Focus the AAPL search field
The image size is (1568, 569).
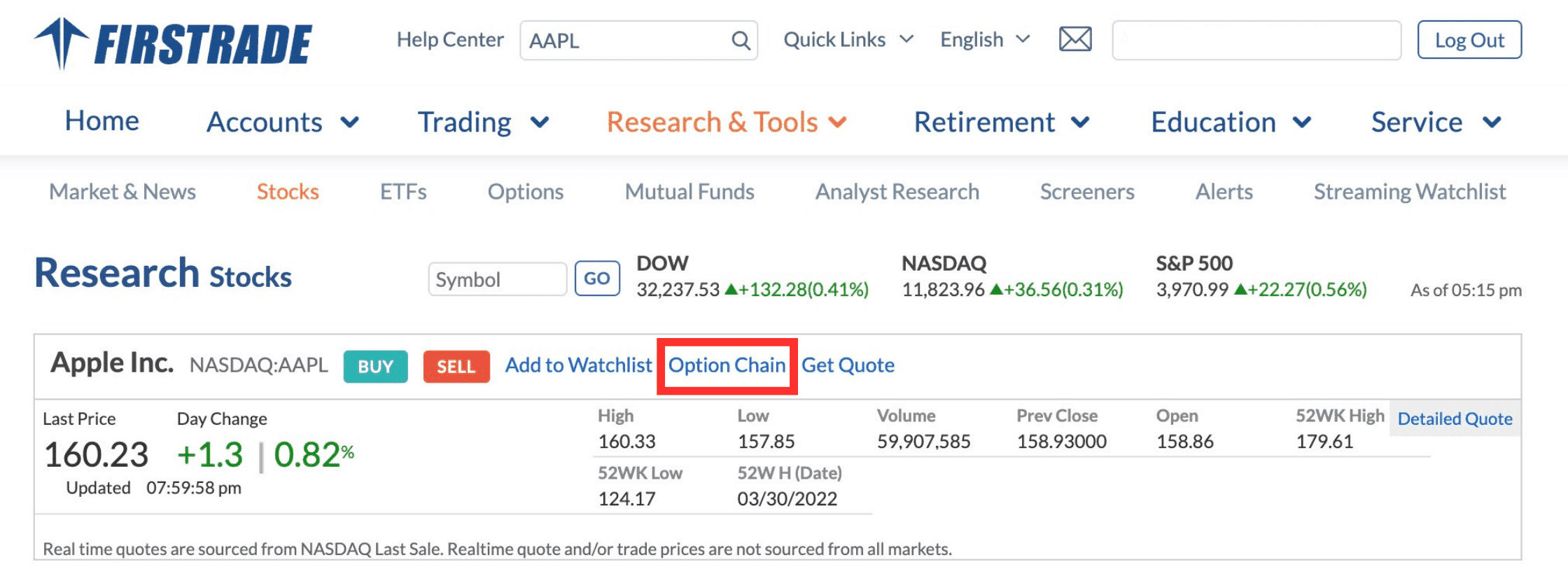pos(638,41)
